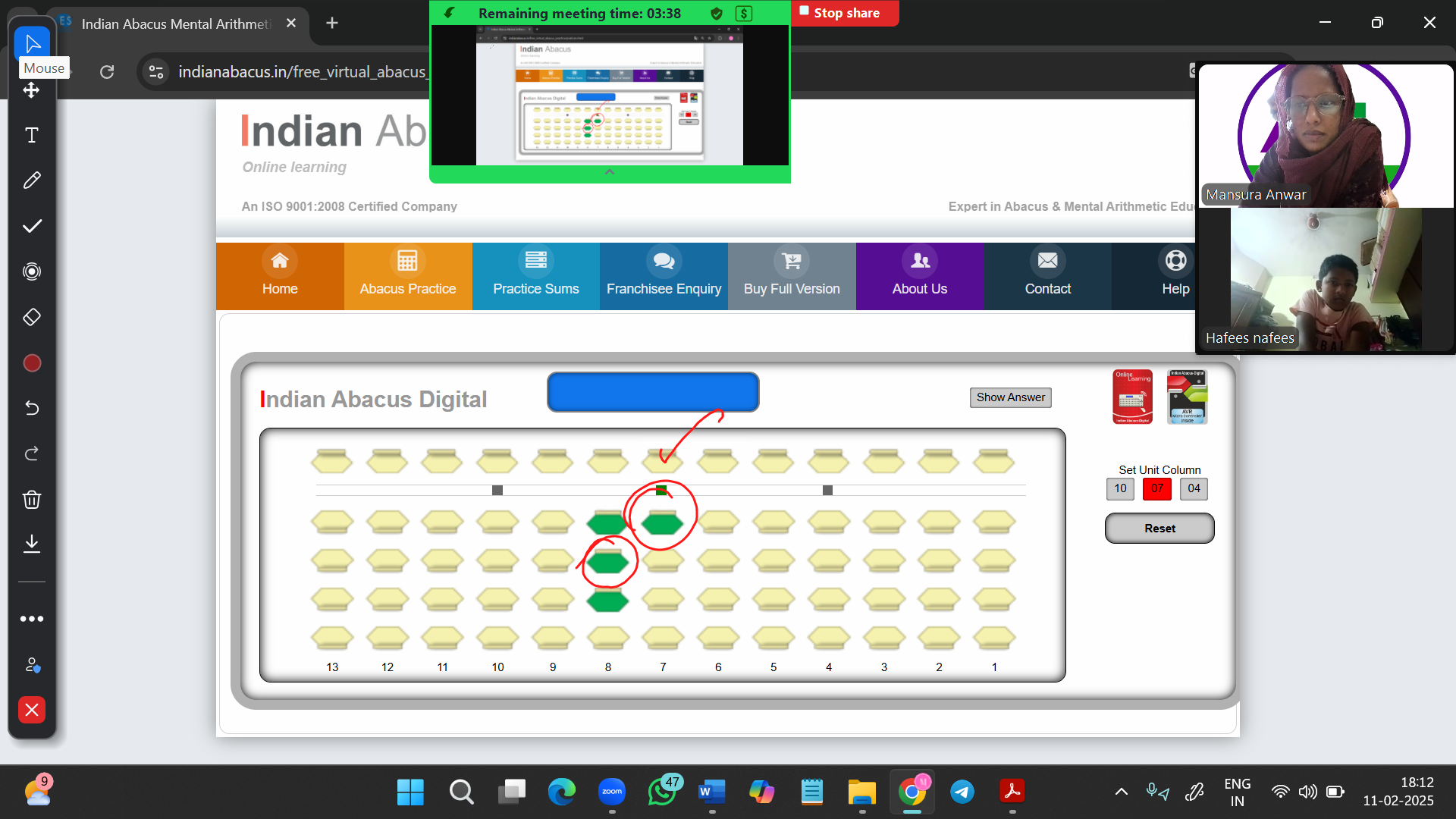The width and height of the screenshot is (1456, 819).
Task: Set unit column to 04
Action: click(1194, 488)
